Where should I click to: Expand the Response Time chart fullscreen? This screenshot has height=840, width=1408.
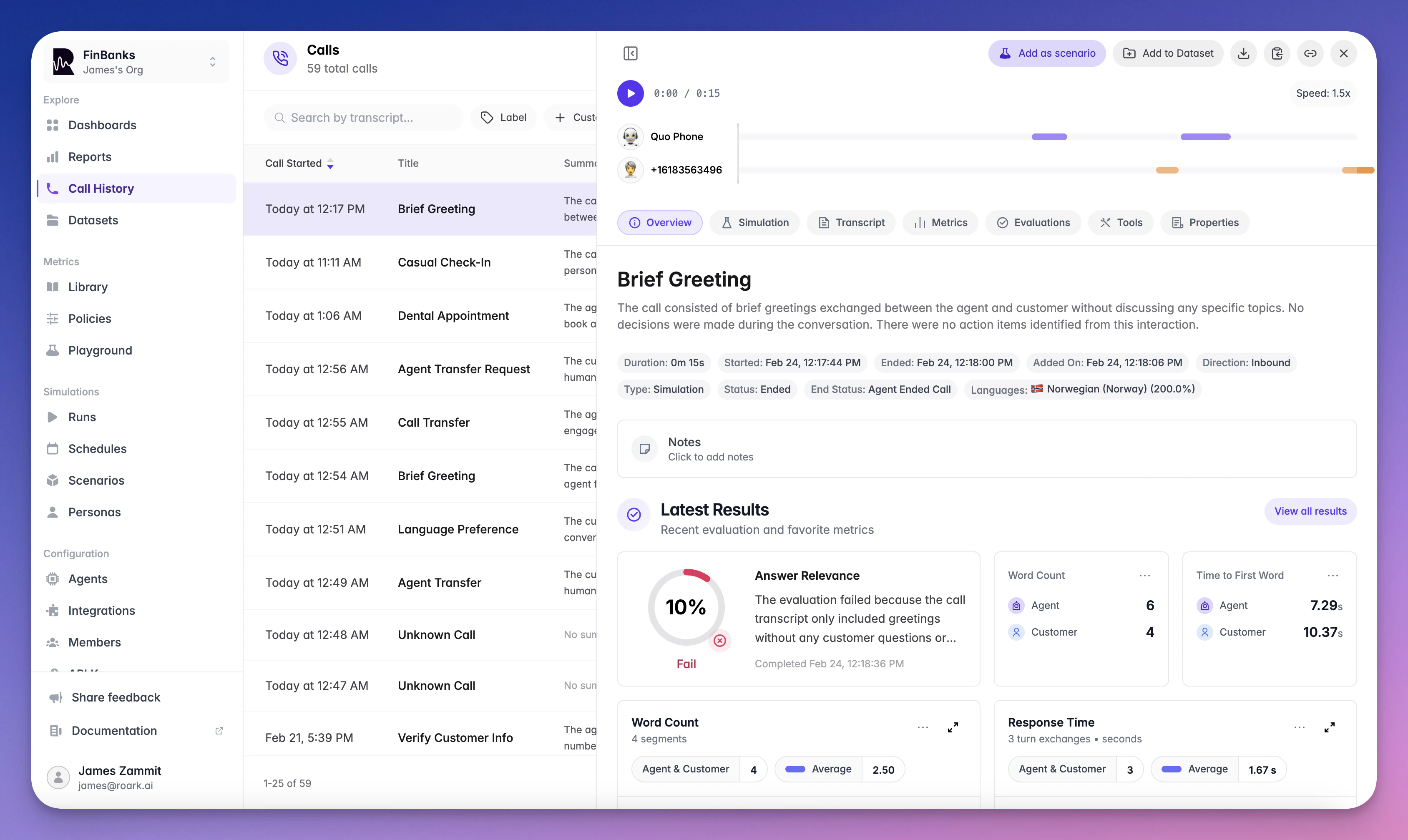coord(1329,727)
